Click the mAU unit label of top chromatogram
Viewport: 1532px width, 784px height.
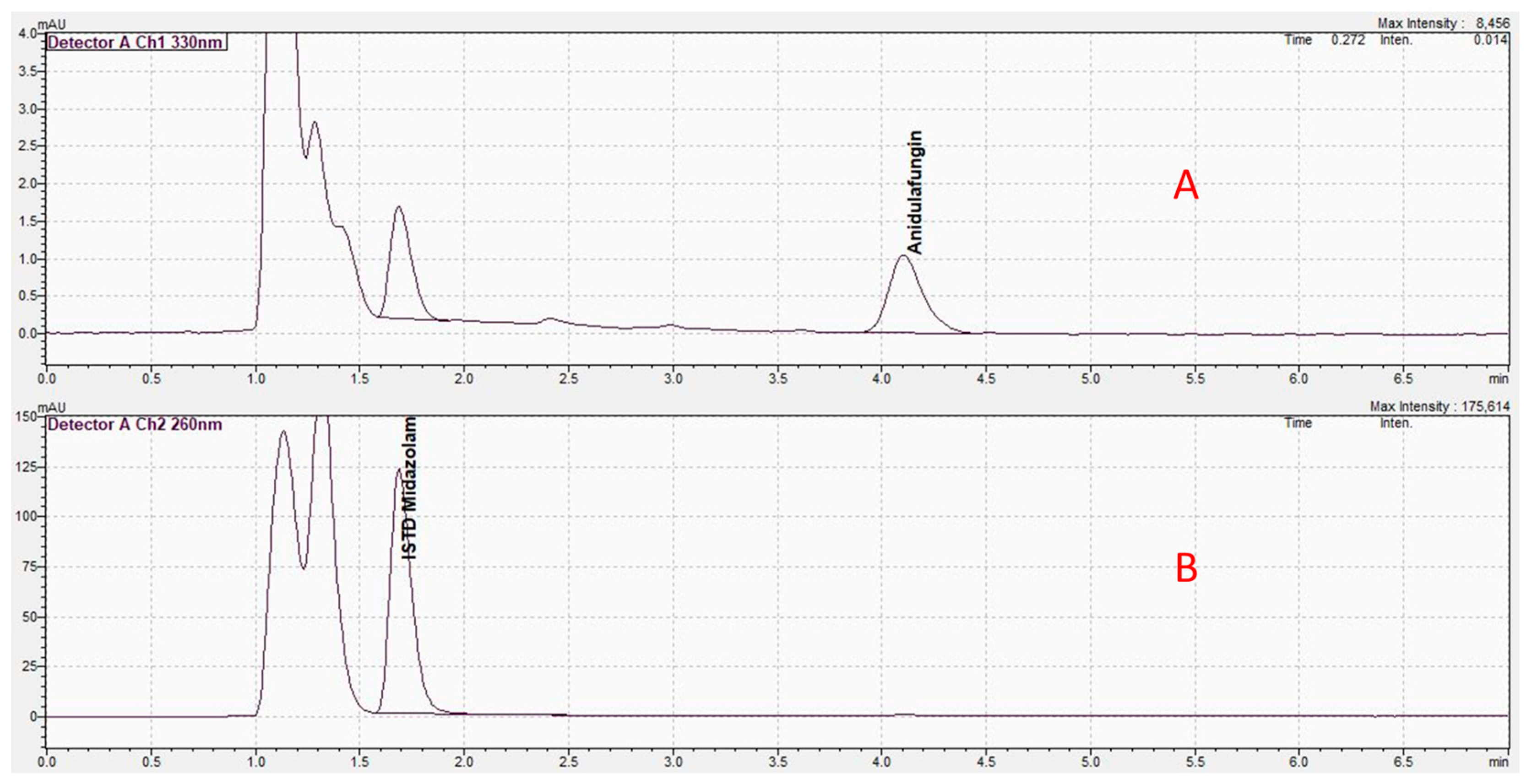pos(52,24)
